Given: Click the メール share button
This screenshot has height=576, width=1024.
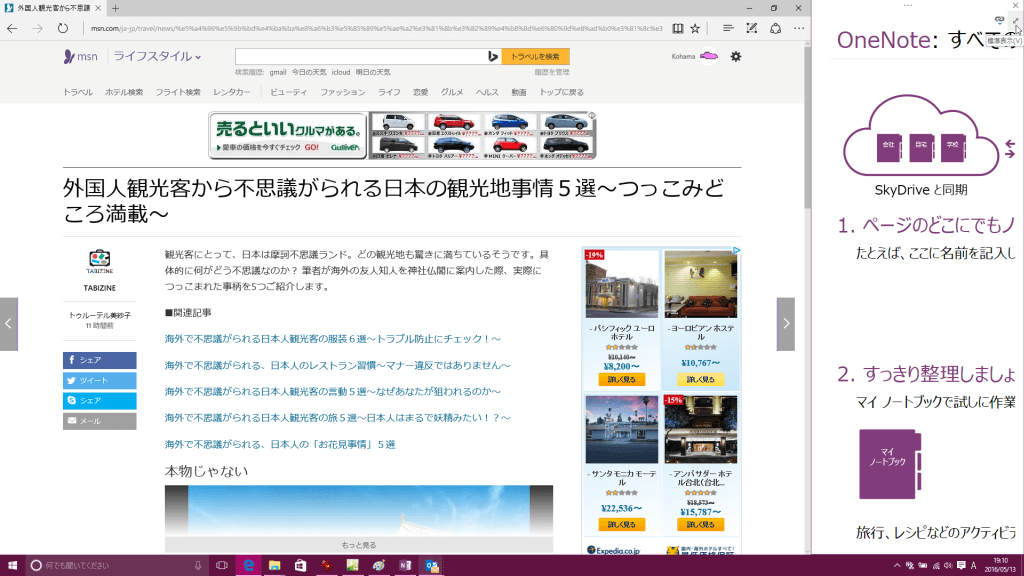Looking at the screenshot, I should 99,421.
